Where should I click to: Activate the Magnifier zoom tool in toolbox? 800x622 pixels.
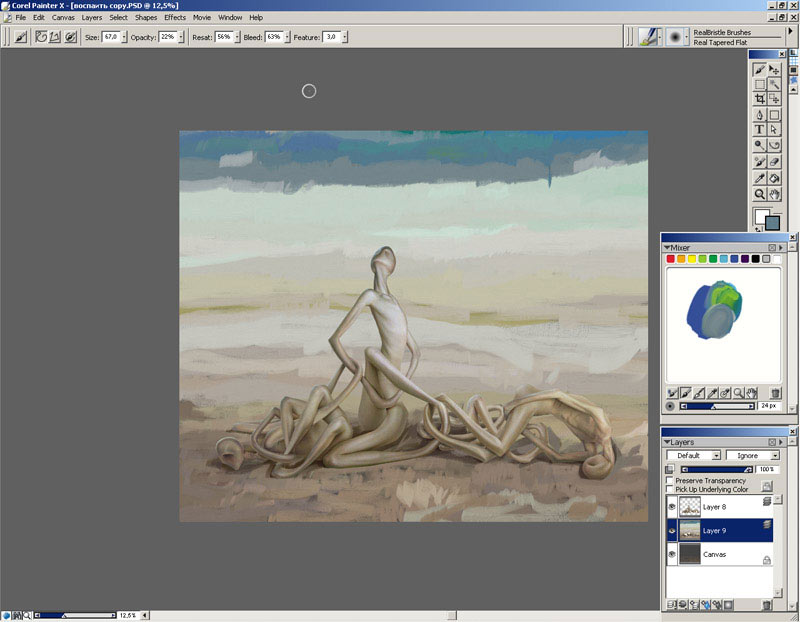coord(760,194)
